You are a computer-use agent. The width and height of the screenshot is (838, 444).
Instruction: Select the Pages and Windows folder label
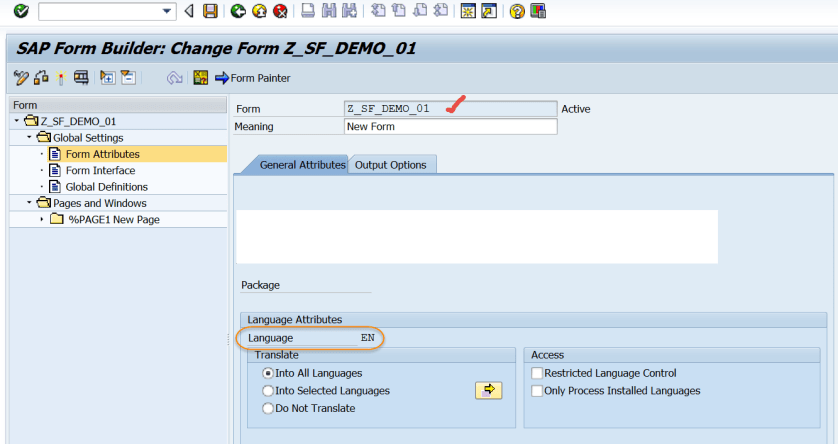pos(99,203)
